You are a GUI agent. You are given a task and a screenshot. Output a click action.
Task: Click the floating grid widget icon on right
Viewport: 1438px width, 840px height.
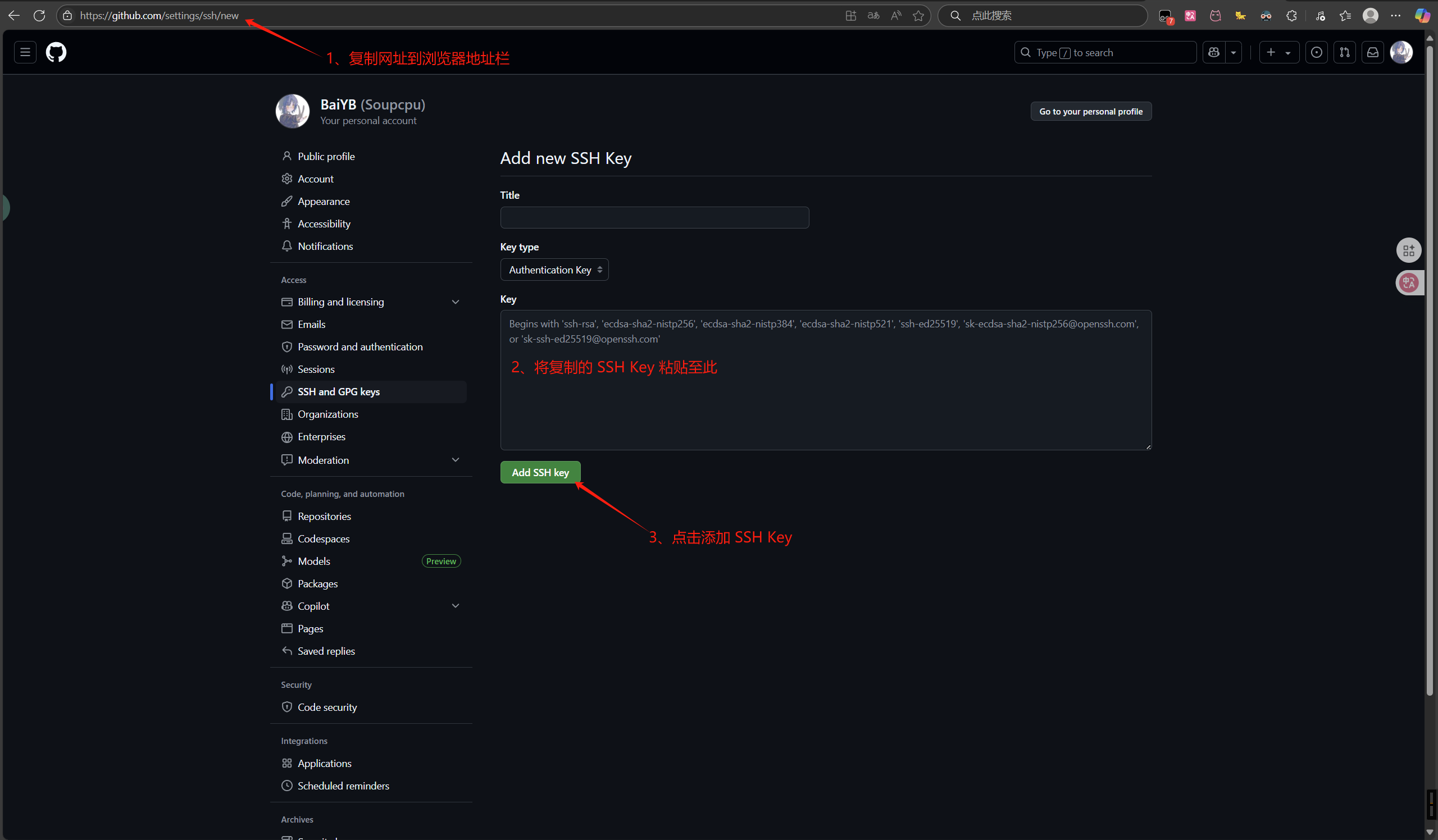pos(1408,250)
